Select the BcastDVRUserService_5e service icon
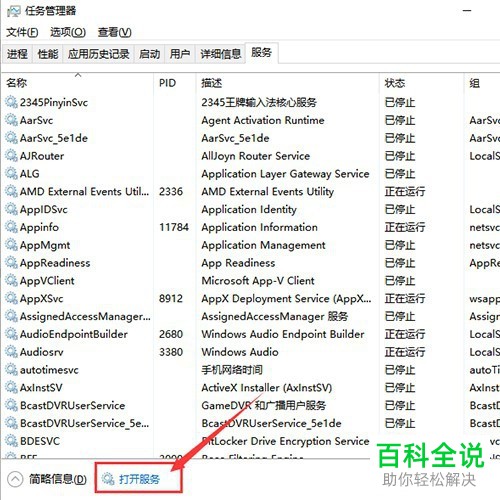The width and height of the screenshot is (500, 500). click(11, 423)
